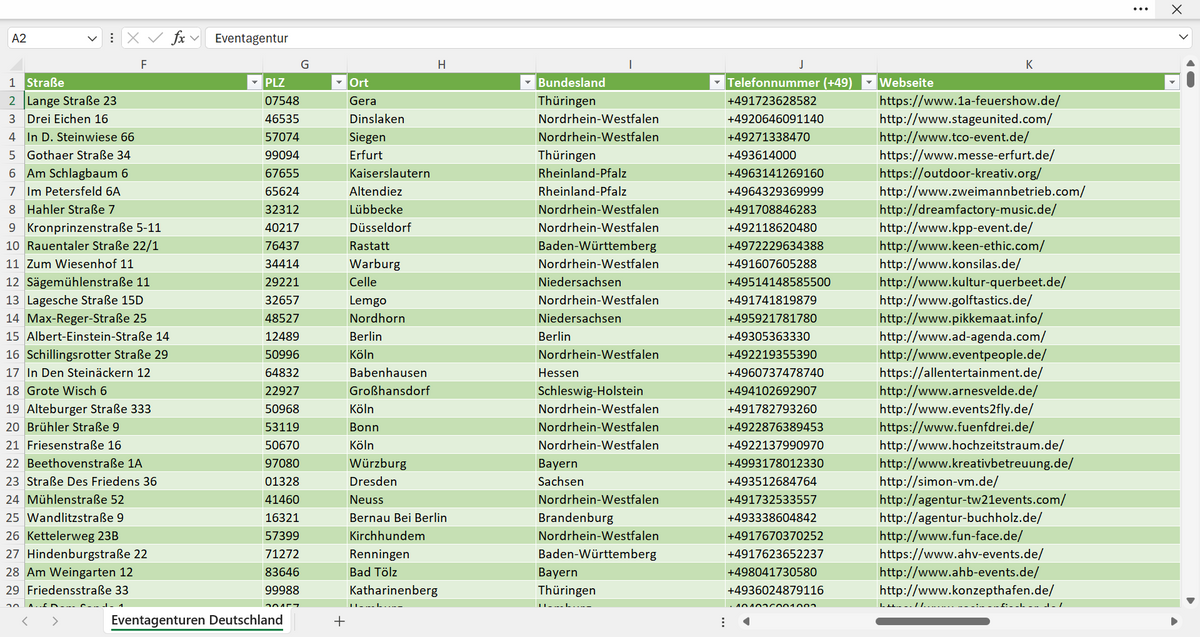Select the cell Katharinenberg
Image resolution: width=1200 pixels, height=637 pixels.
(x=441, y=590)
